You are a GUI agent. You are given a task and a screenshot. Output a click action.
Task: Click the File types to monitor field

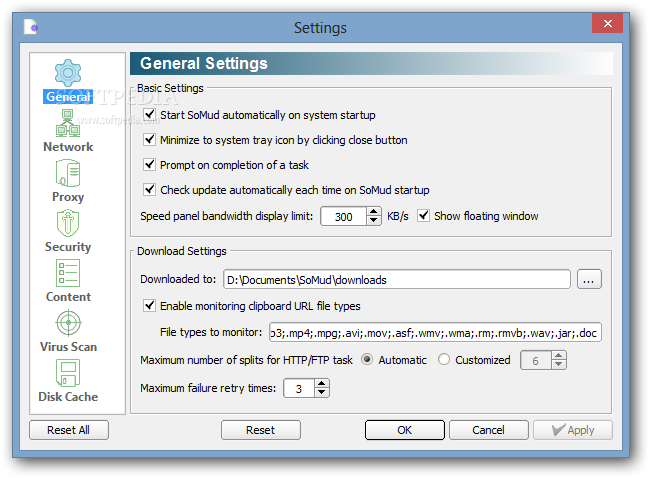(435, 332)
